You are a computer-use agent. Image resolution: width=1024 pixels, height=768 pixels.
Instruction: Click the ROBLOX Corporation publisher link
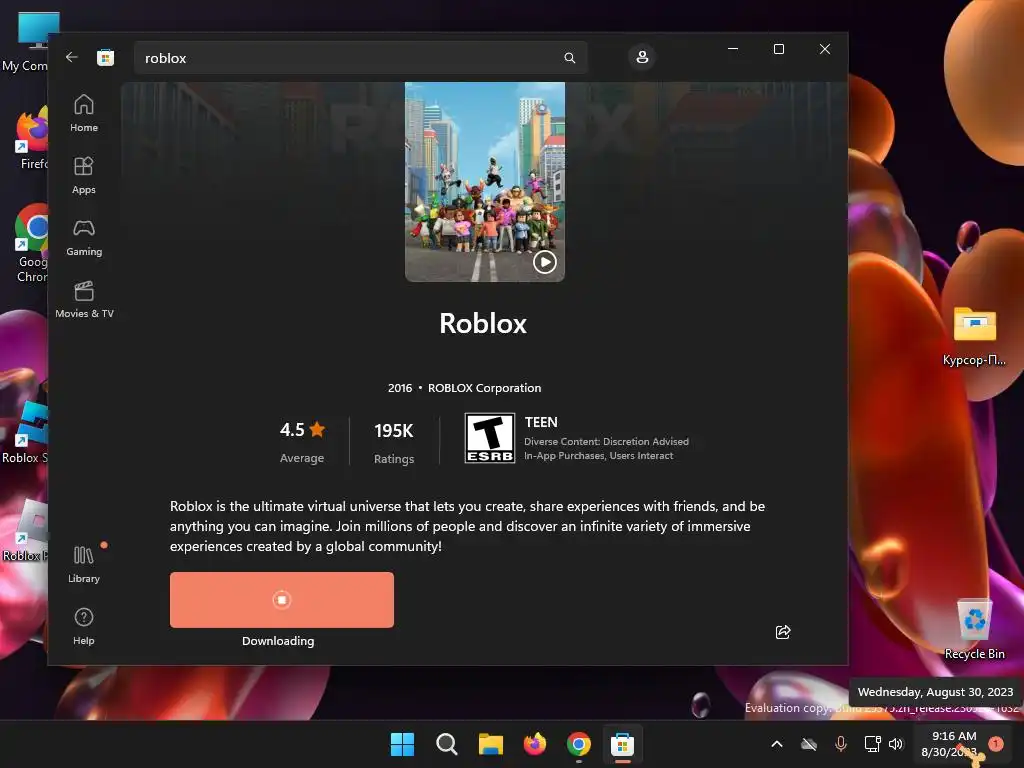485,388
